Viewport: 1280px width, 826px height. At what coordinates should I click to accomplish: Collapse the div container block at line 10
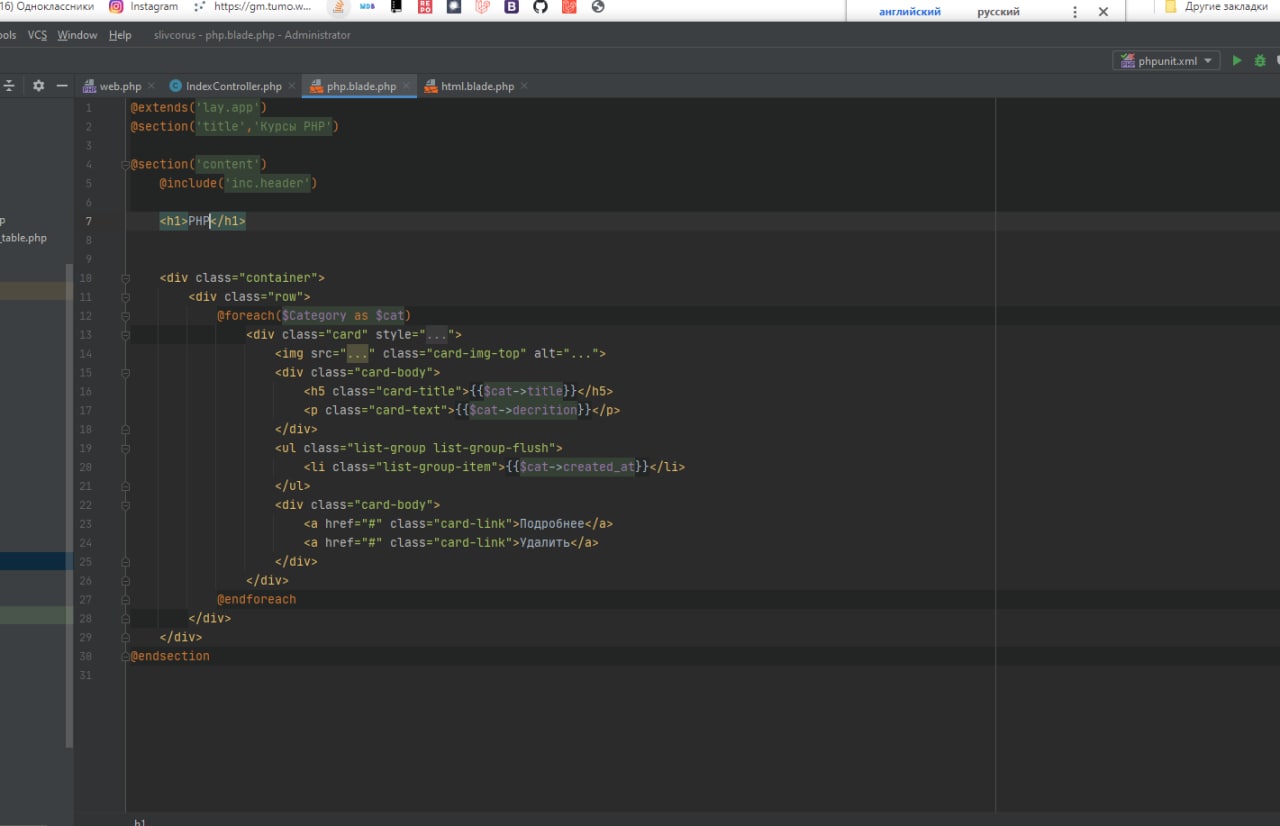pyautogui.click(x=125, y=278)
